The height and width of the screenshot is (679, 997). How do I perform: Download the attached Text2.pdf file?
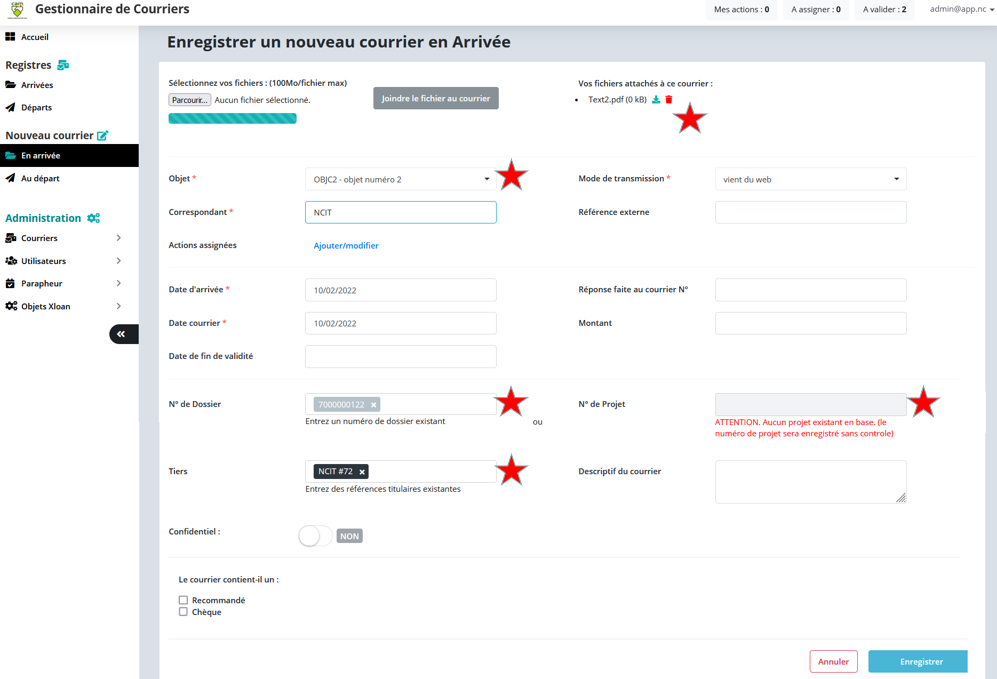pyautogui.click(x=656, y=100)
